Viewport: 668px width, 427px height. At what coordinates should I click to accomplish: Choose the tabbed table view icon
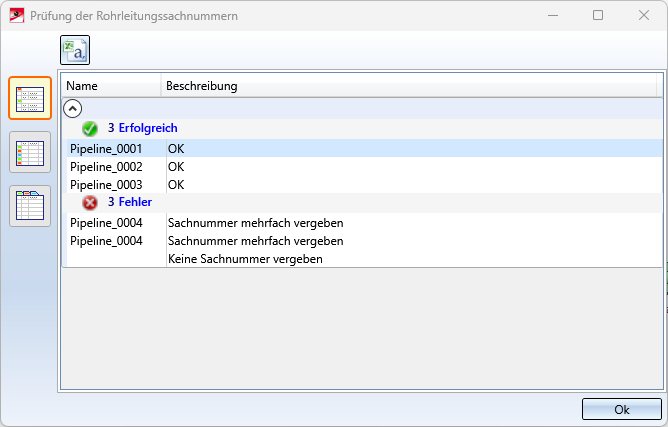click(x=30, y=206)
